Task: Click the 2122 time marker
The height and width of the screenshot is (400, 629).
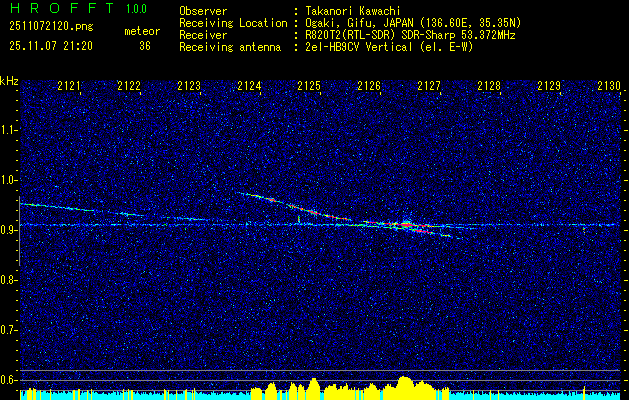Action: pyautogui.click(x=129, y=86)
